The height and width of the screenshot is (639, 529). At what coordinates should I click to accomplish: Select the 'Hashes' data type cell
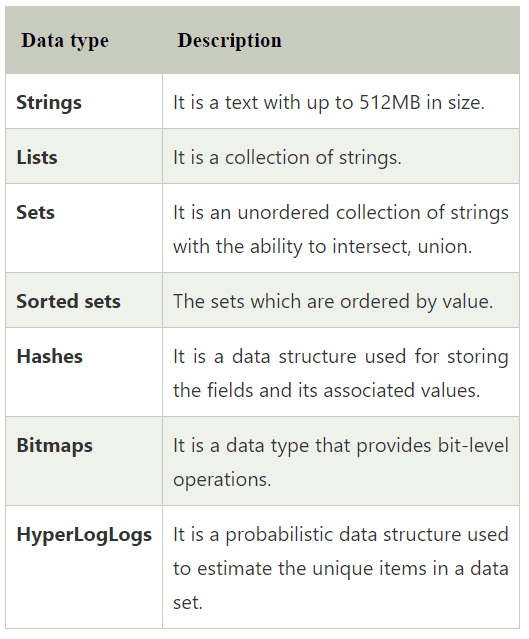[x=84, y=372]
